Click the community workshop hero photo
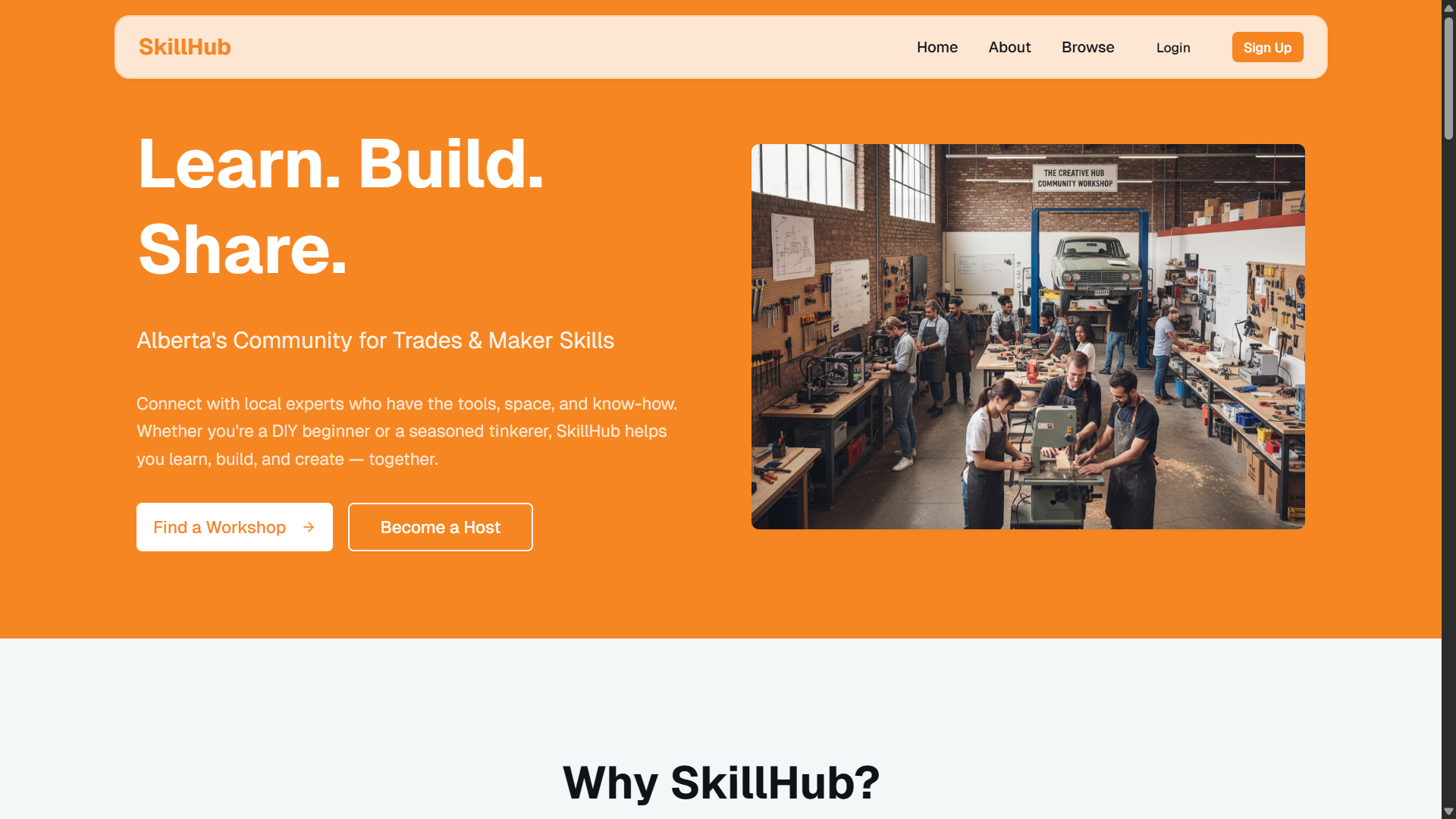Screen dimensions: 1456x819 (x=1028, y=337)
